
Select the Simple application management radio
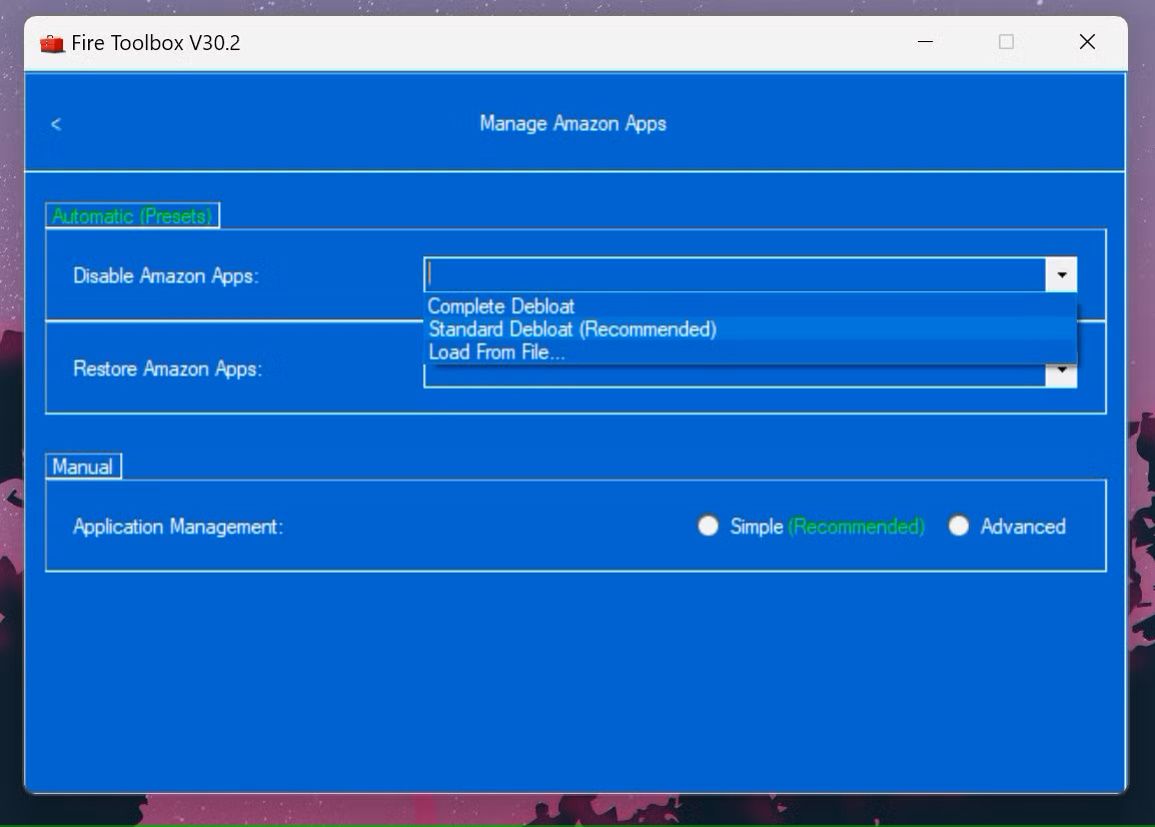click(x=708, y=526)
